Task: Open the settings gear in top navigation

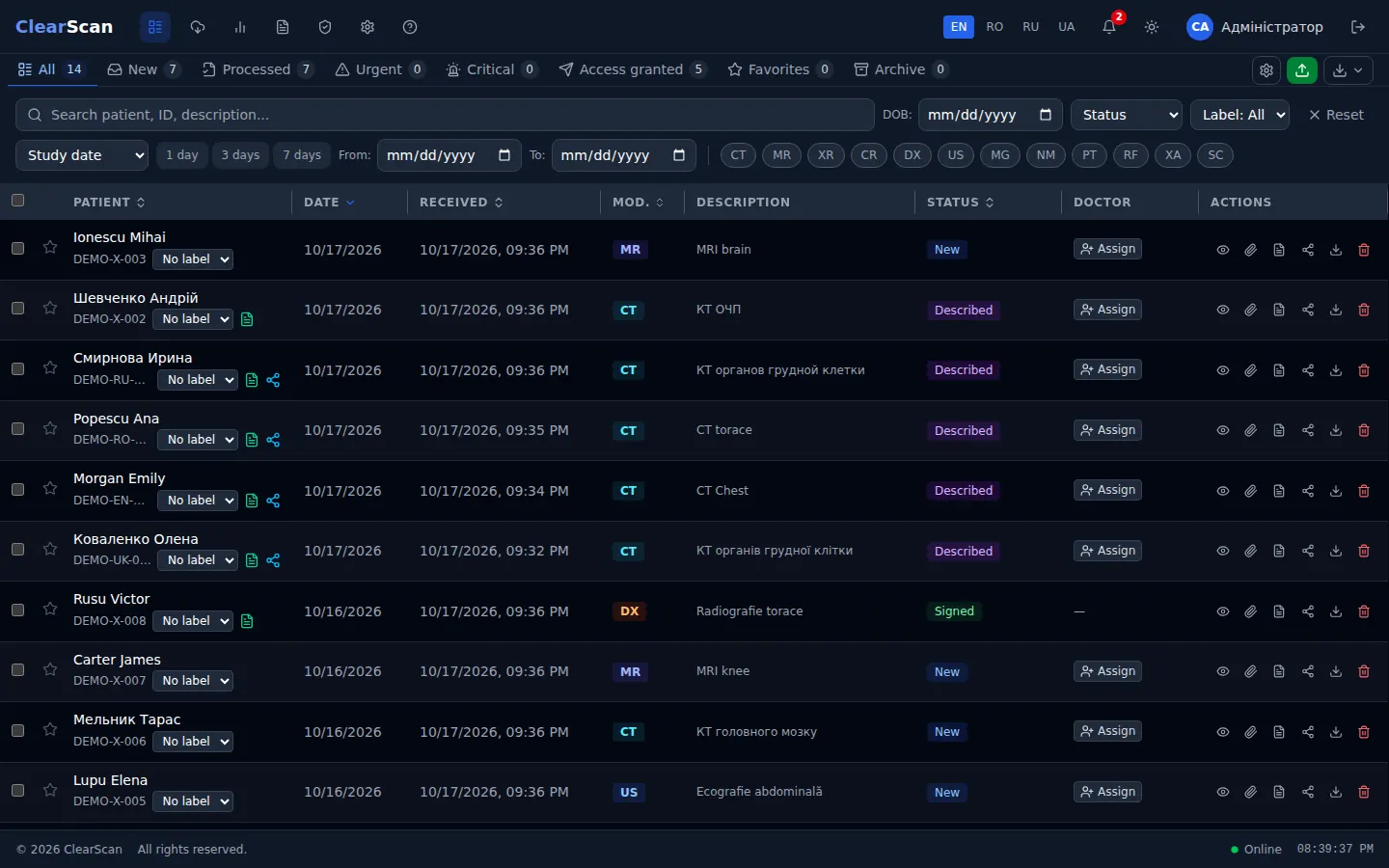Action: 368,27
